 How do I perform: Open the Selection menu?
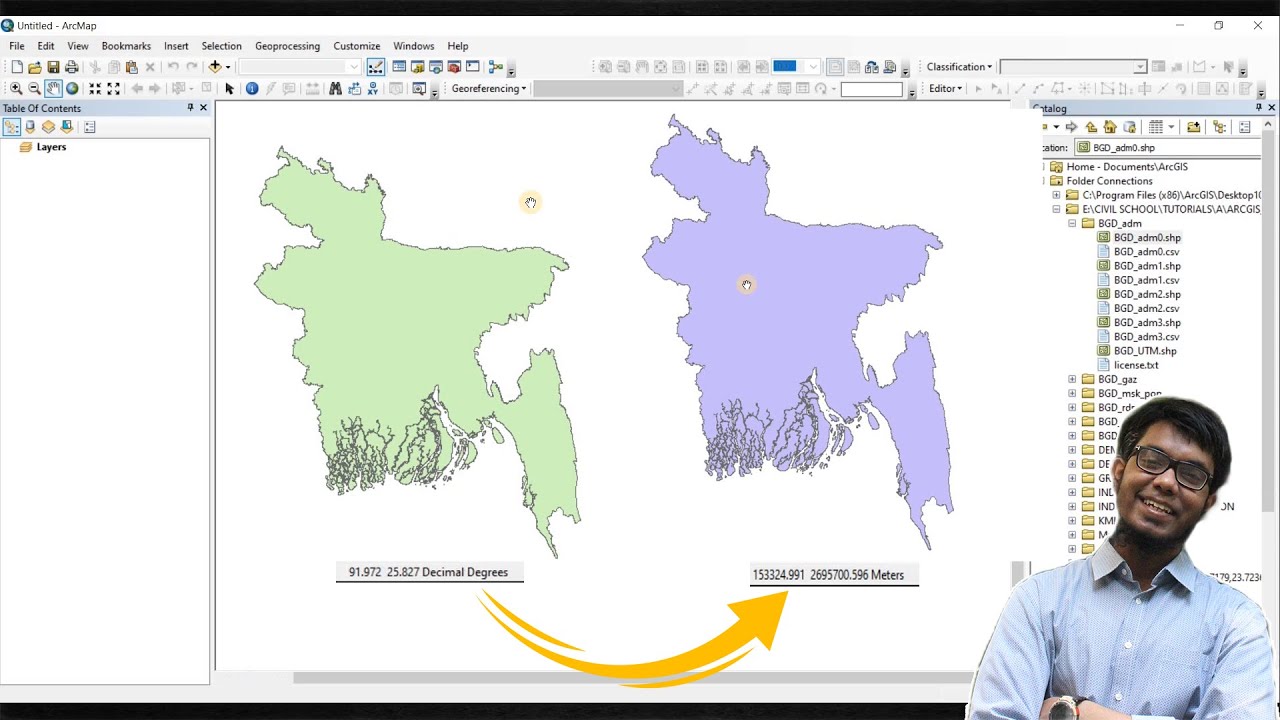[x=221, y=46]
